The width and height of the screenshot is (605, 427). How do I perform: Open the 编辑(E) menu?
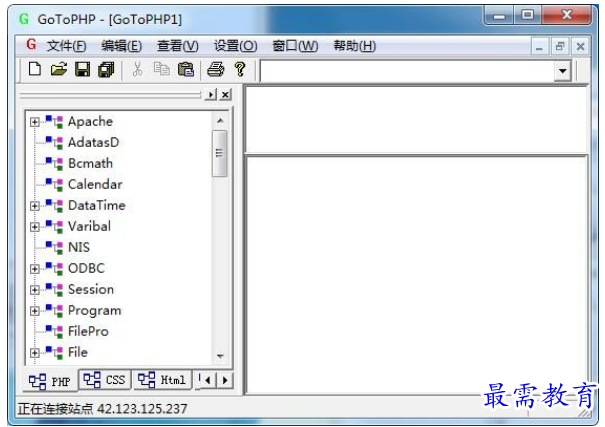pyautogui.click(x=122, y=46)
